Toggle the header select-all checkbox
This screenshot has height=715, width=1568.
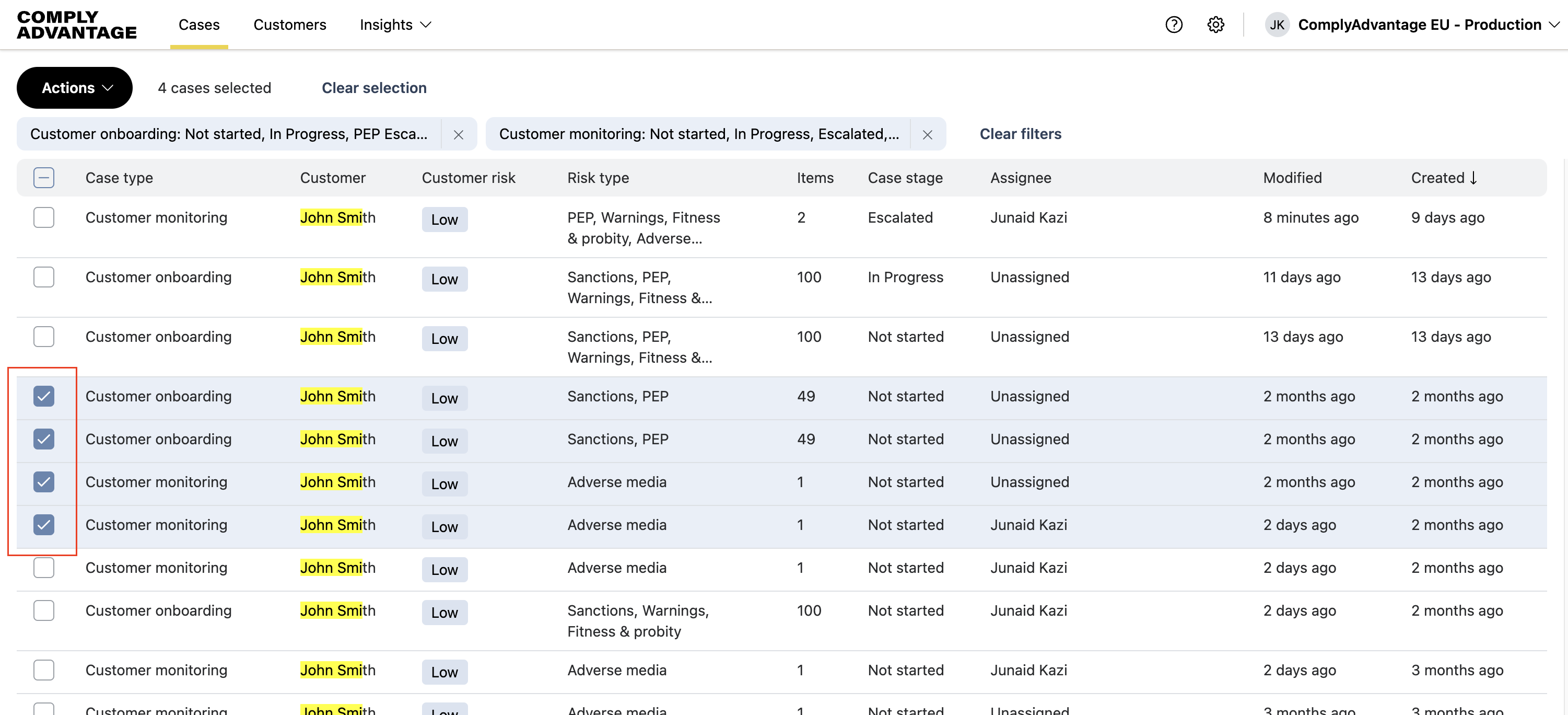[44, 178]
